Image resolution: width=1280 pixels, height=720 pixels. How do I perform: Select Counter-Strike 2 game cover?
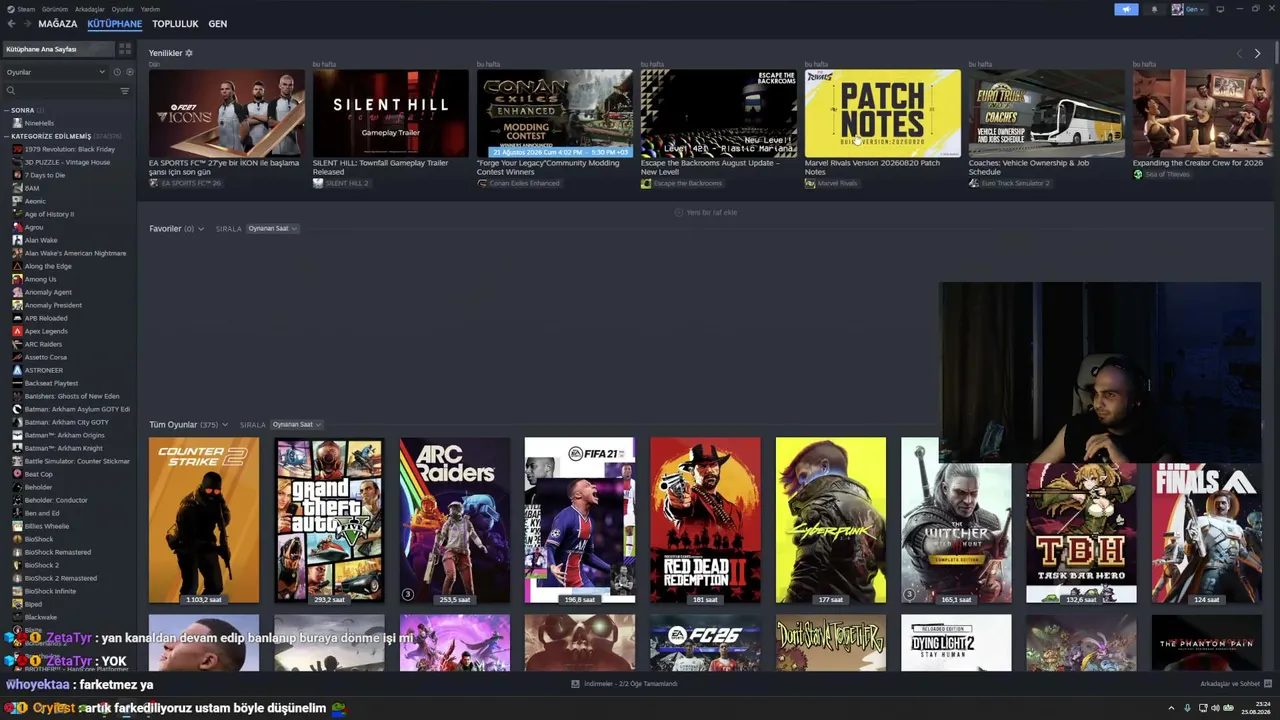tap(204, 520)
